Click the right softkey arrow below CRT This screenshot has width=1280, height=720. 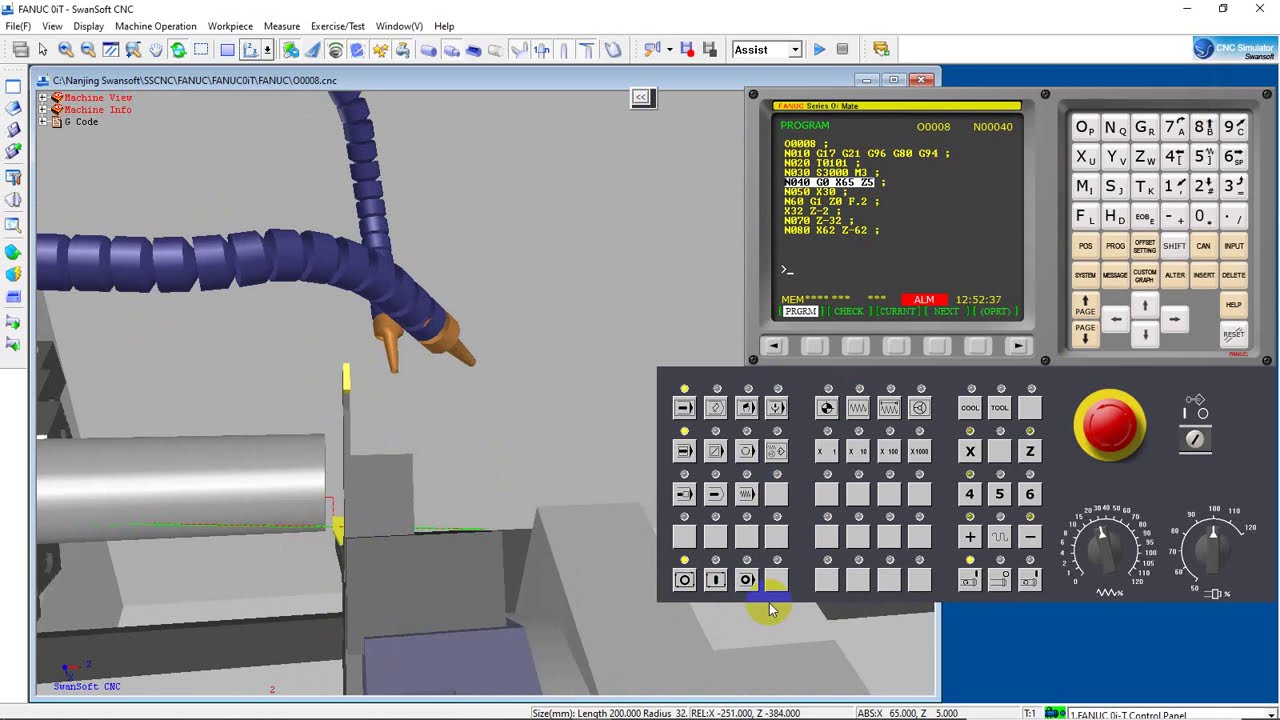[x=1018, y=346]
